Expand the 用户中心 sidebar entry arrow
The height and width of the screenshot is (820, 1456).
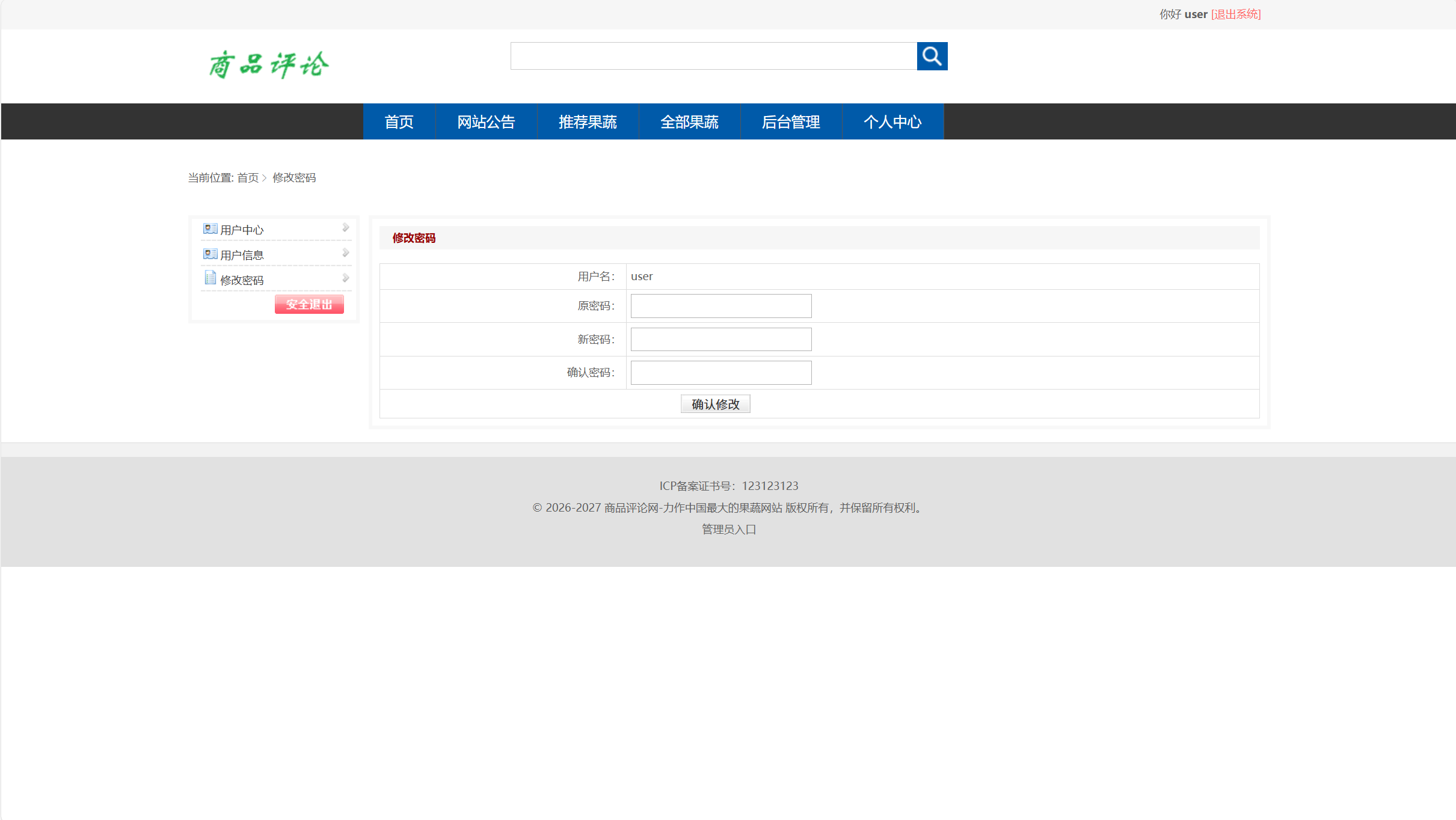[345, 227]
